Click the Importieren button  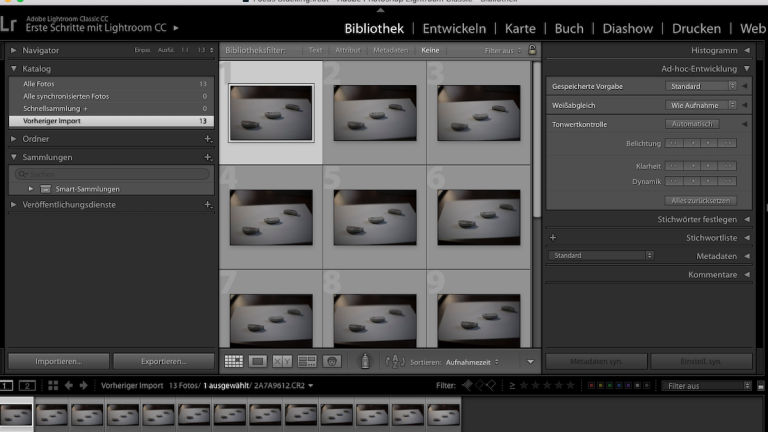tap(58, 361)
